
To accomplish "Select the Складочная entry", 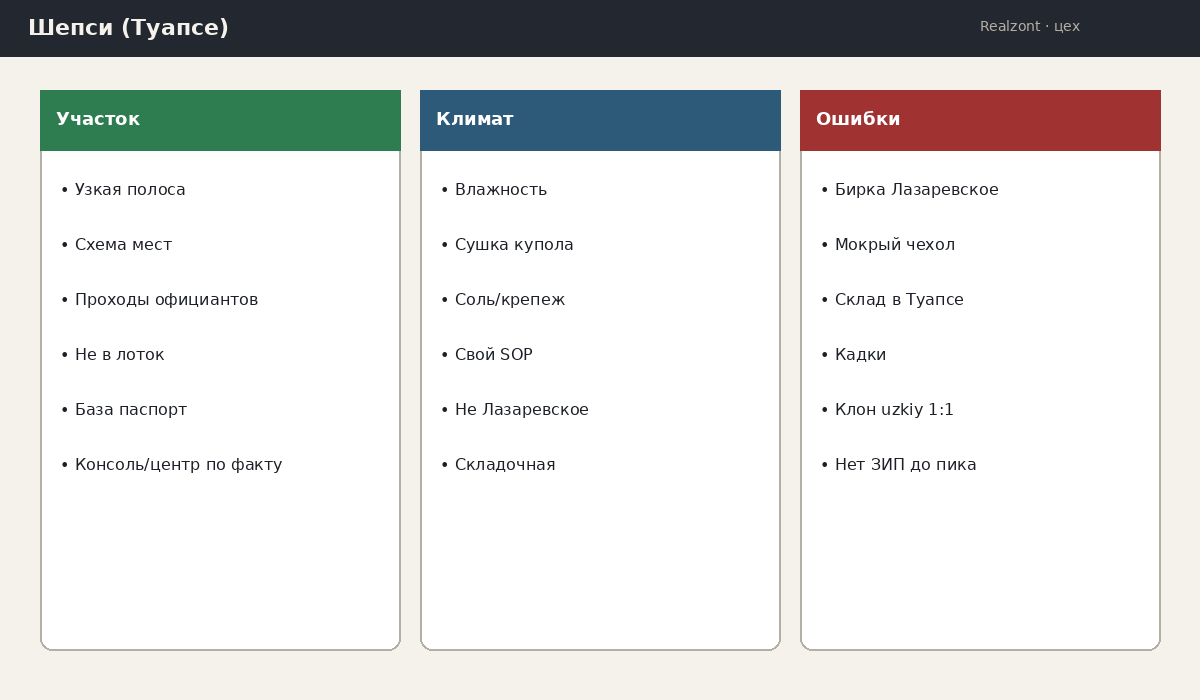I will [498, 465].
